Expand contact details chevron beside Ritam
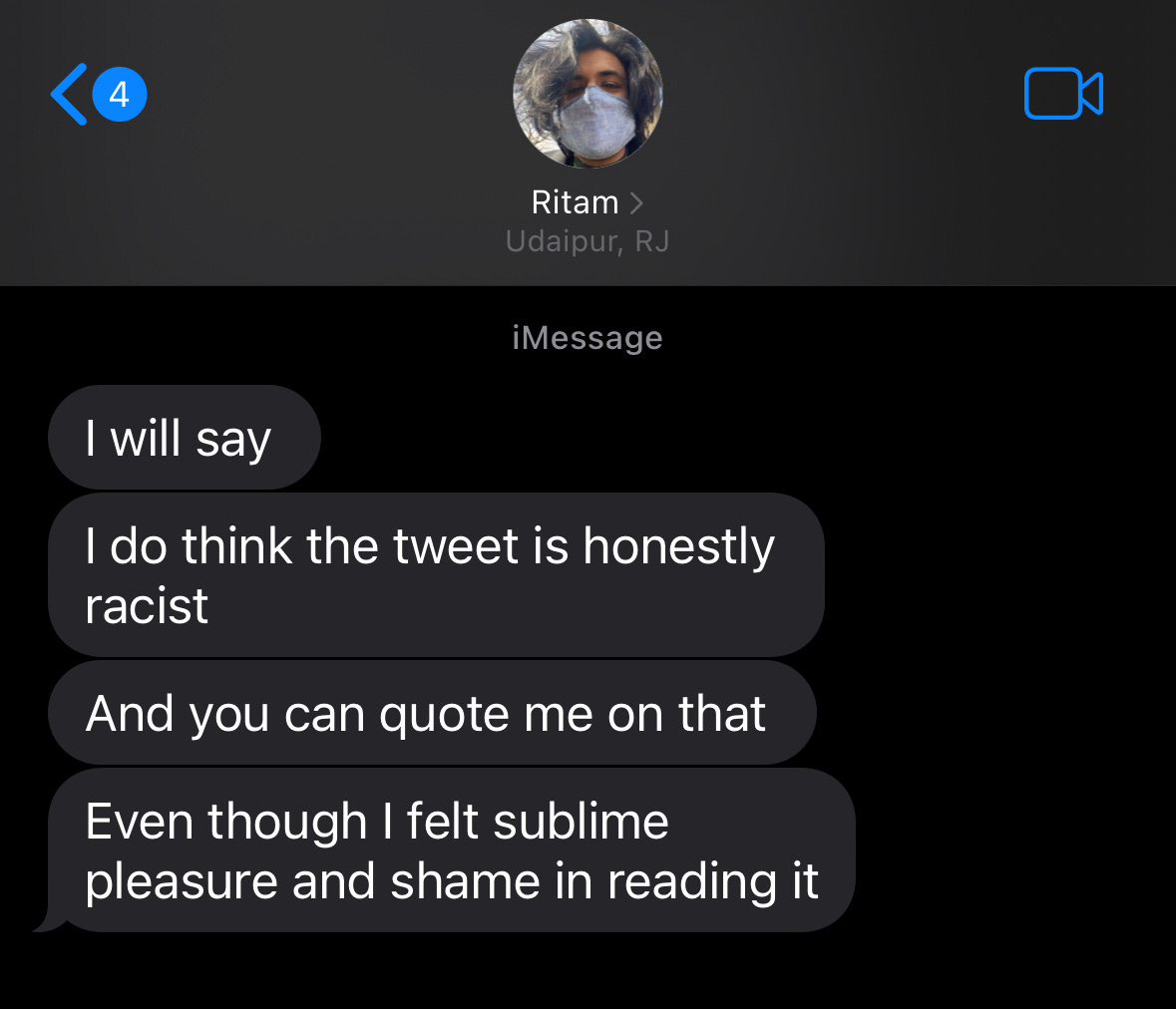The width and height of the screenshot is (1176, 1009). click(x=636, y=203)
